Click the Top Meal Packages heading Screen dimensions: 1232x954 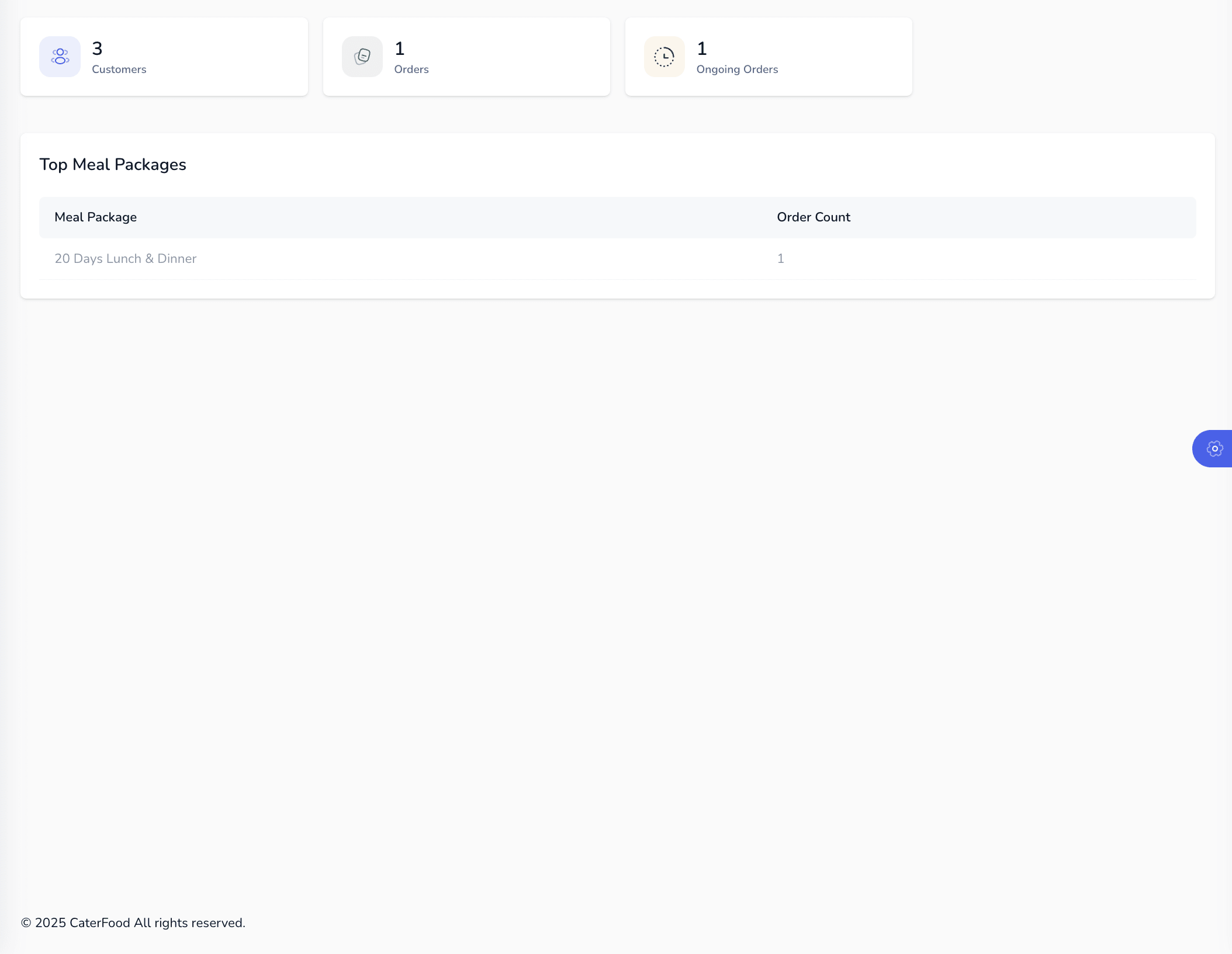(113, 165)
